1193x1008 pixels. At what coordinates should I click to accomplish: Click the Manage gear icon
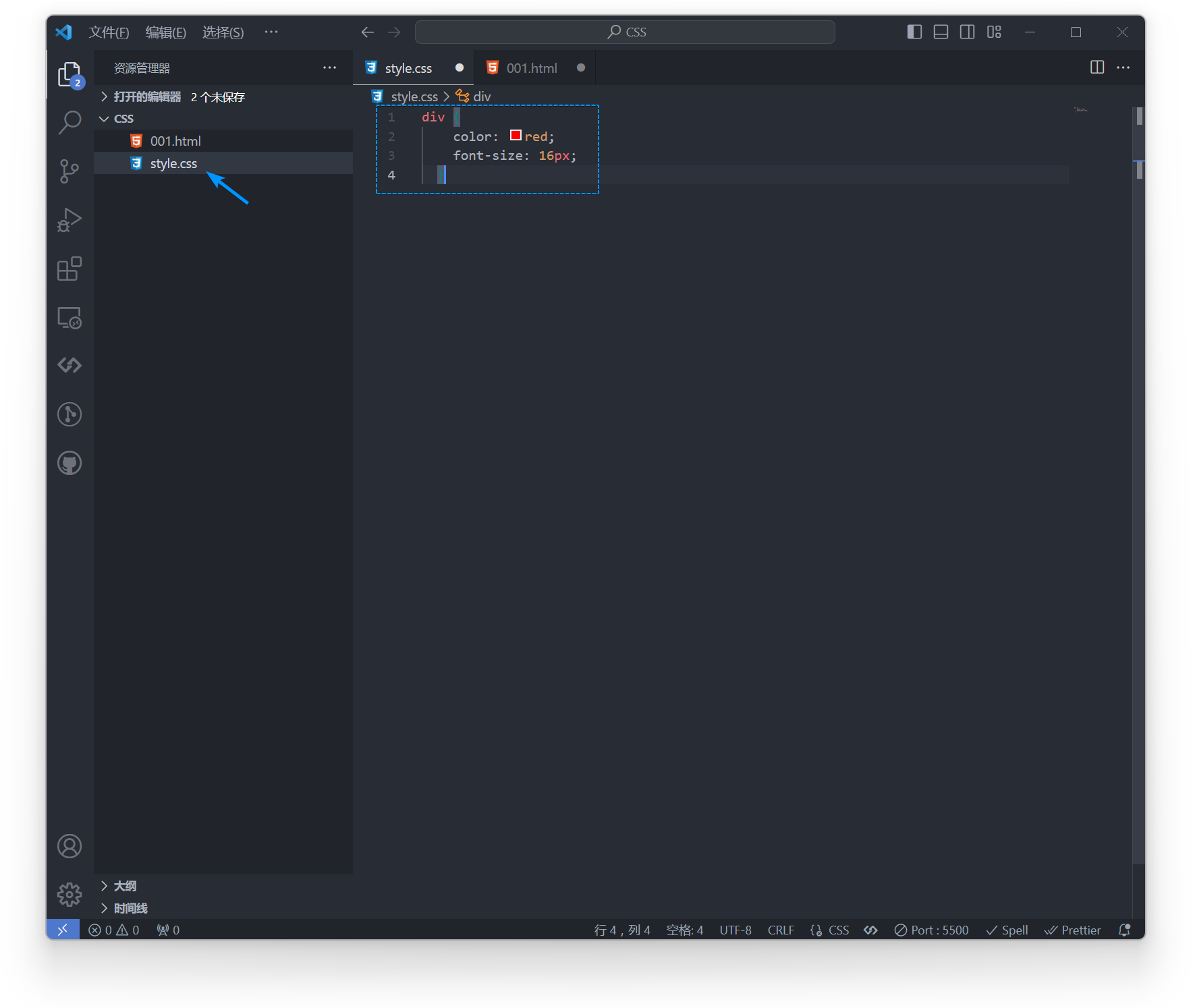70,895
